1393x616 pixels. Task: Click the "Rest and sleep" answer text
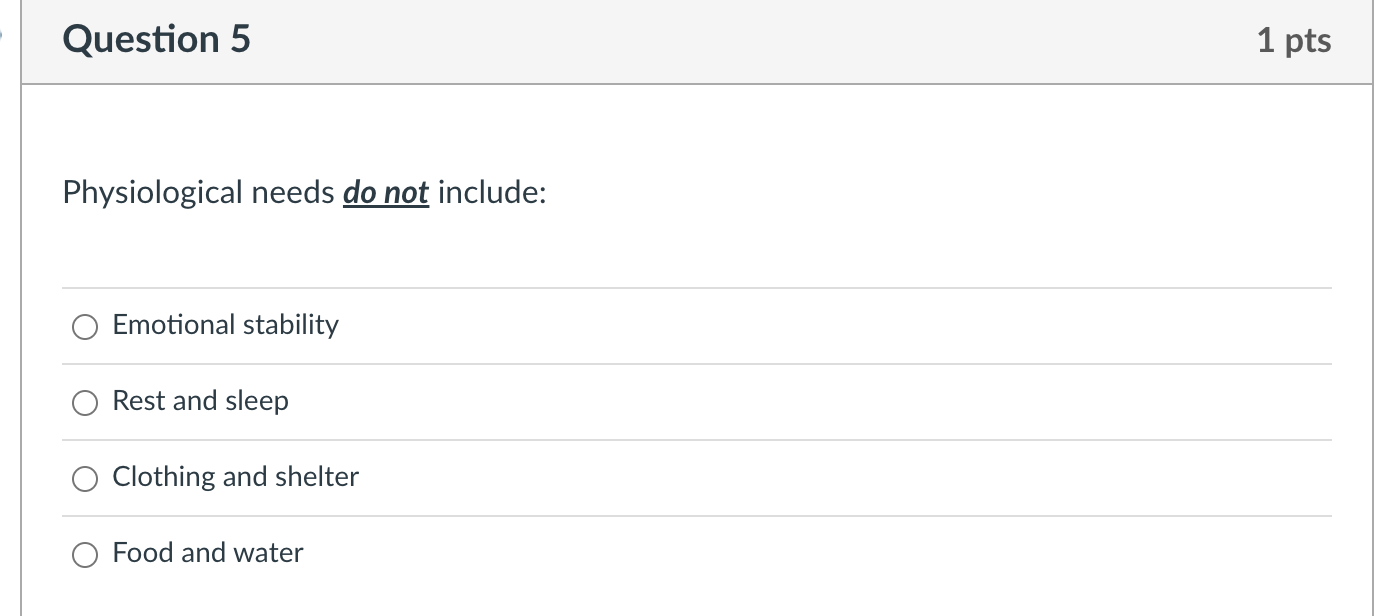point(200,401)
